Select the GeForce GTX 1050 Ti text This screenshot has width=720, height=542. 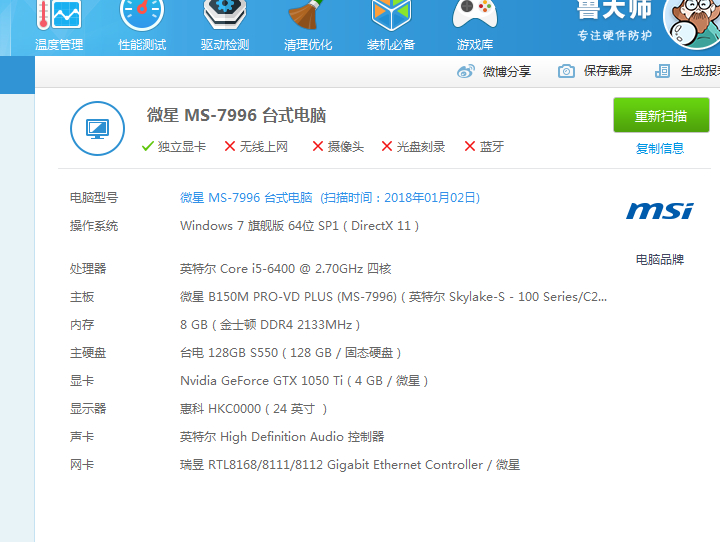(x=304, y=381)
